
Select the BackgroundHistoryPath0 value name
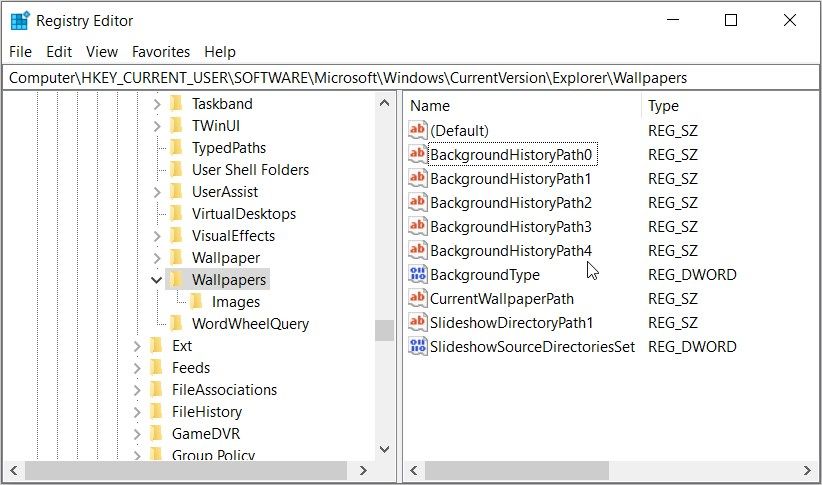(x=511, y=155)
